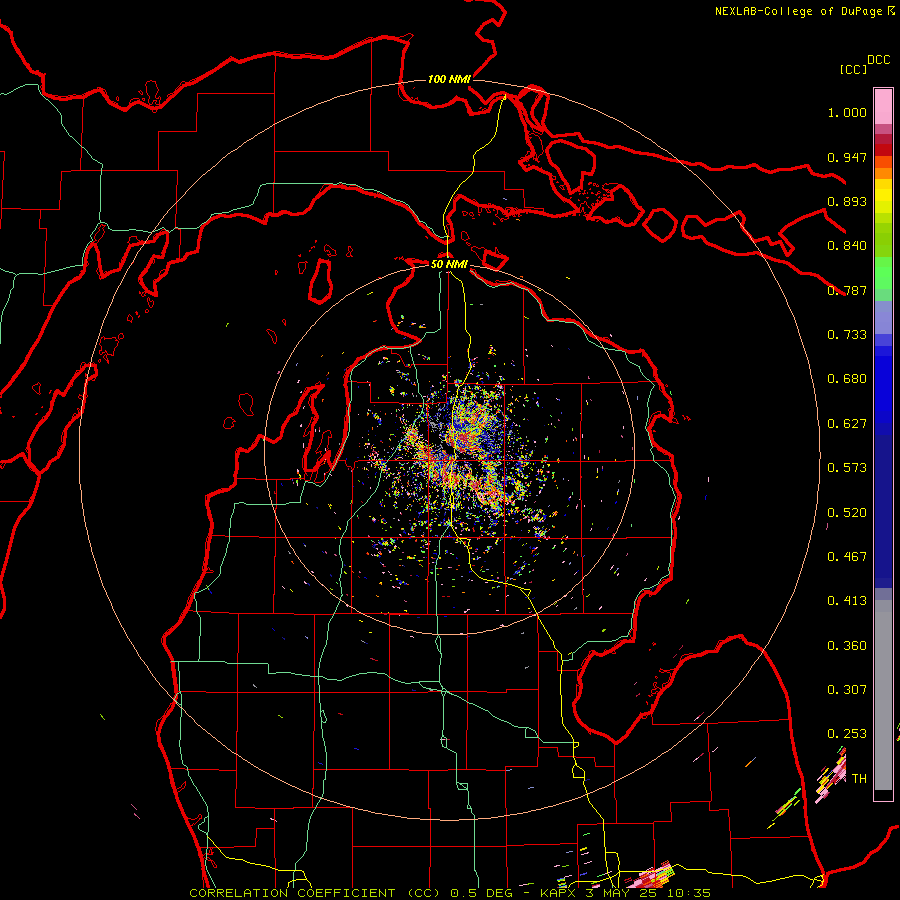Viewport: 900px width, 900px height.
Task: Click the 1.000 color scale value
Action: click(x=847, y=112)
